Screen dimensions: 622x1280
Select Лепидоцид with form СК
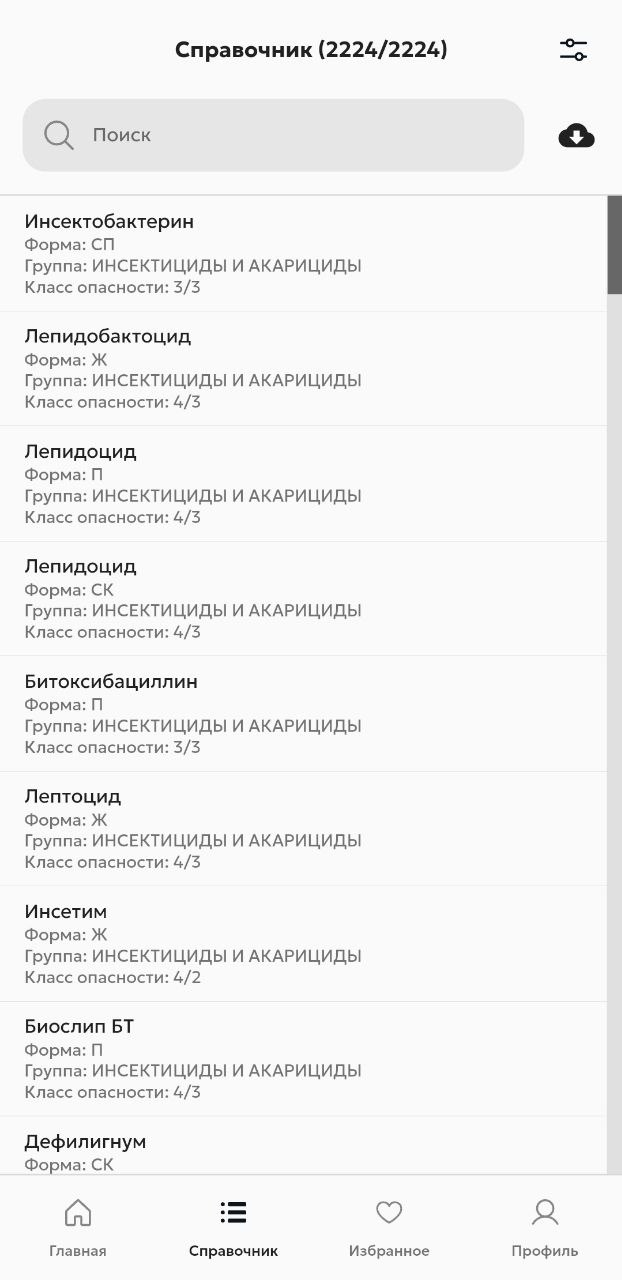pos(300,598)
